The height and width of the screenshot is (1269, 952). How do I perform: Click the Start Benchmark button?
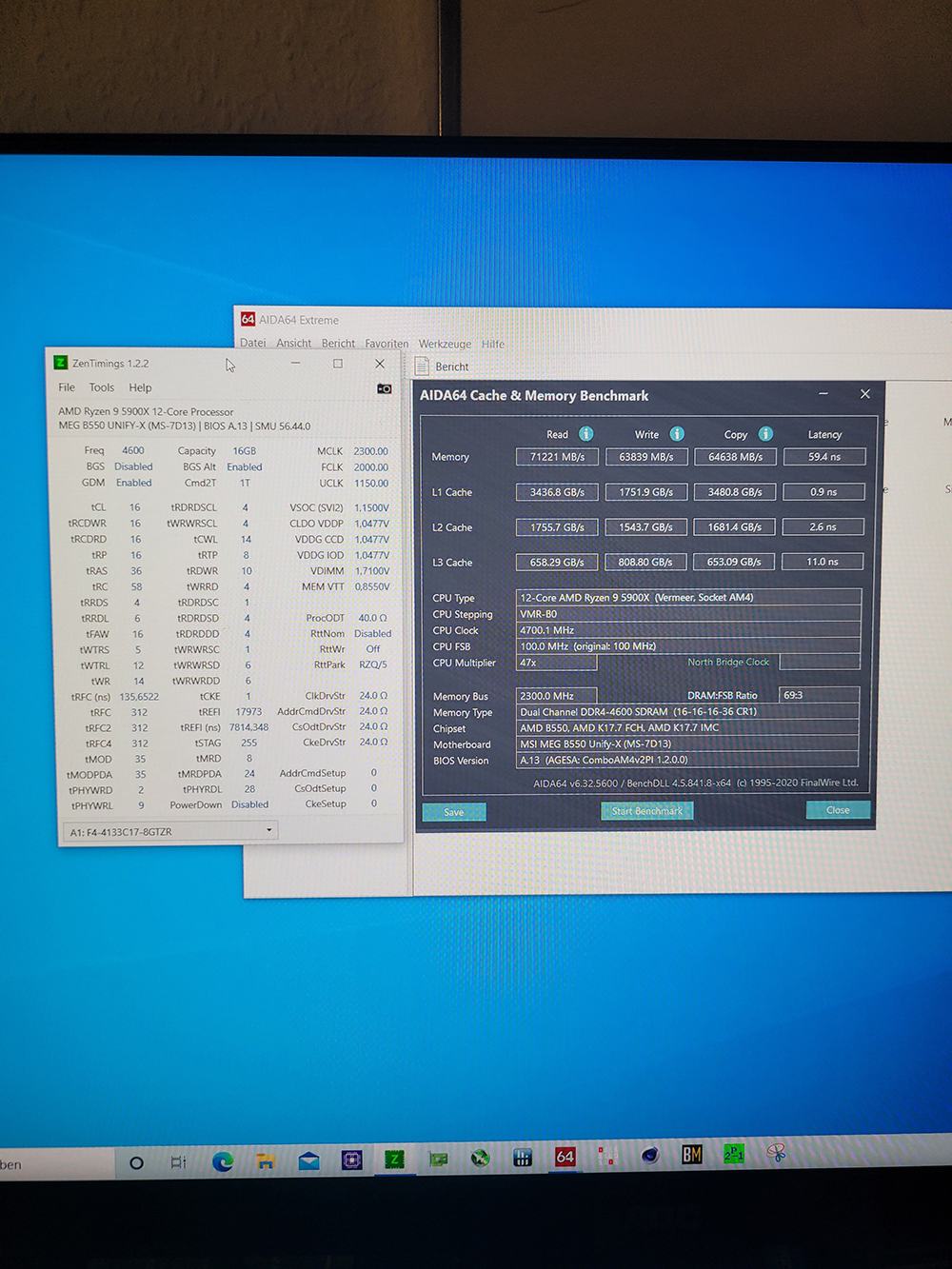[x=647, y=811]
